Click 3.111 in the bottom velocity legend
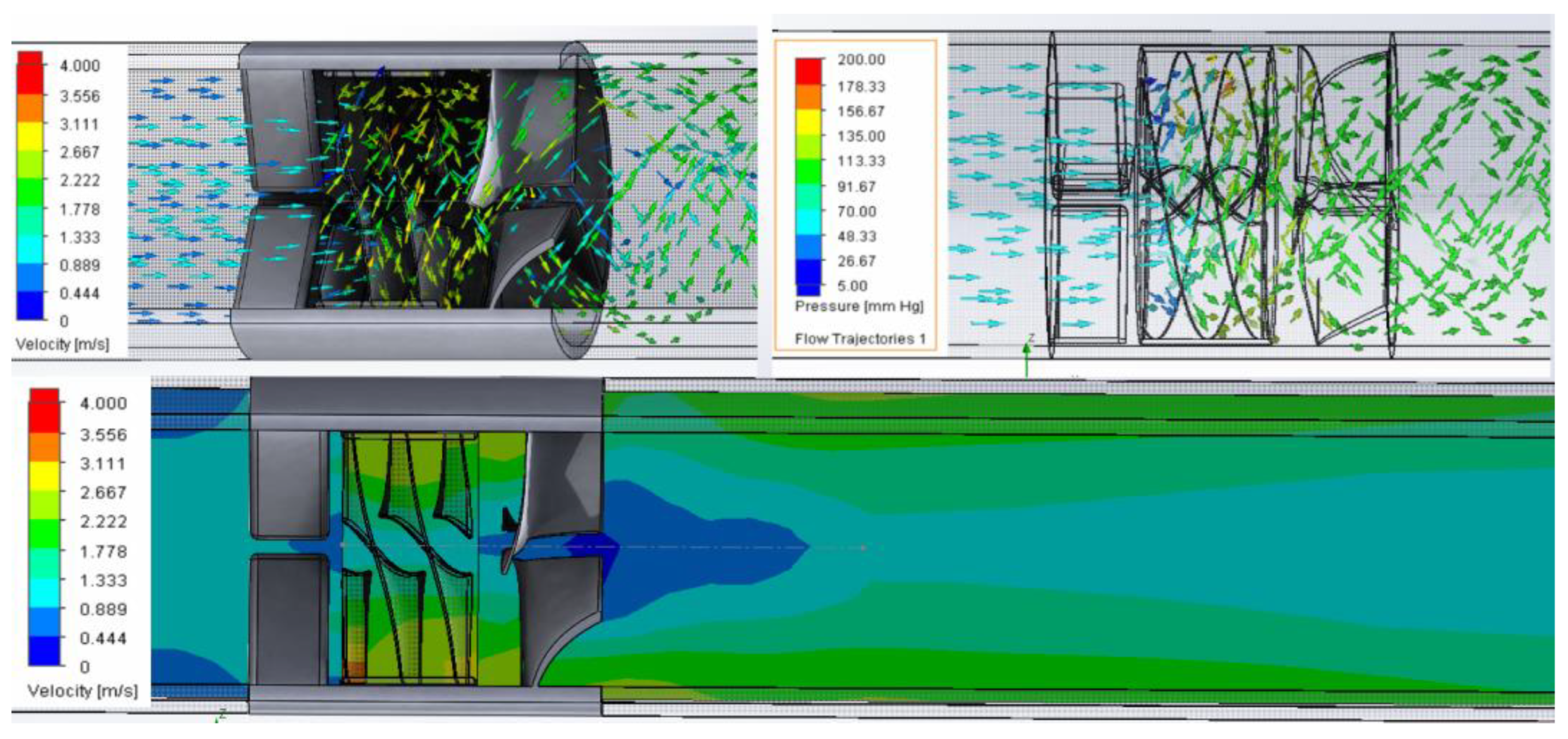The height and width of the screenshot is (739, 1568). click(103, 464)
